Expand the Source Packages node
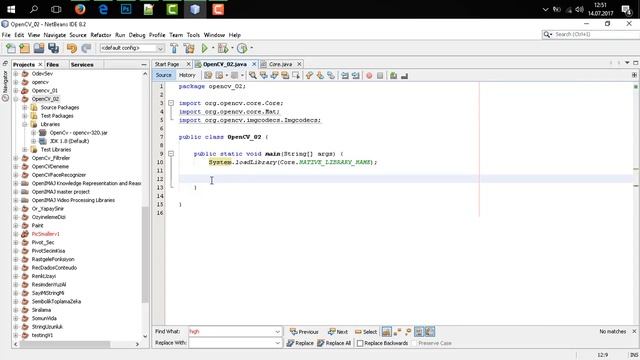The width and height of the screenshot is (640, 360). (25, 107)
